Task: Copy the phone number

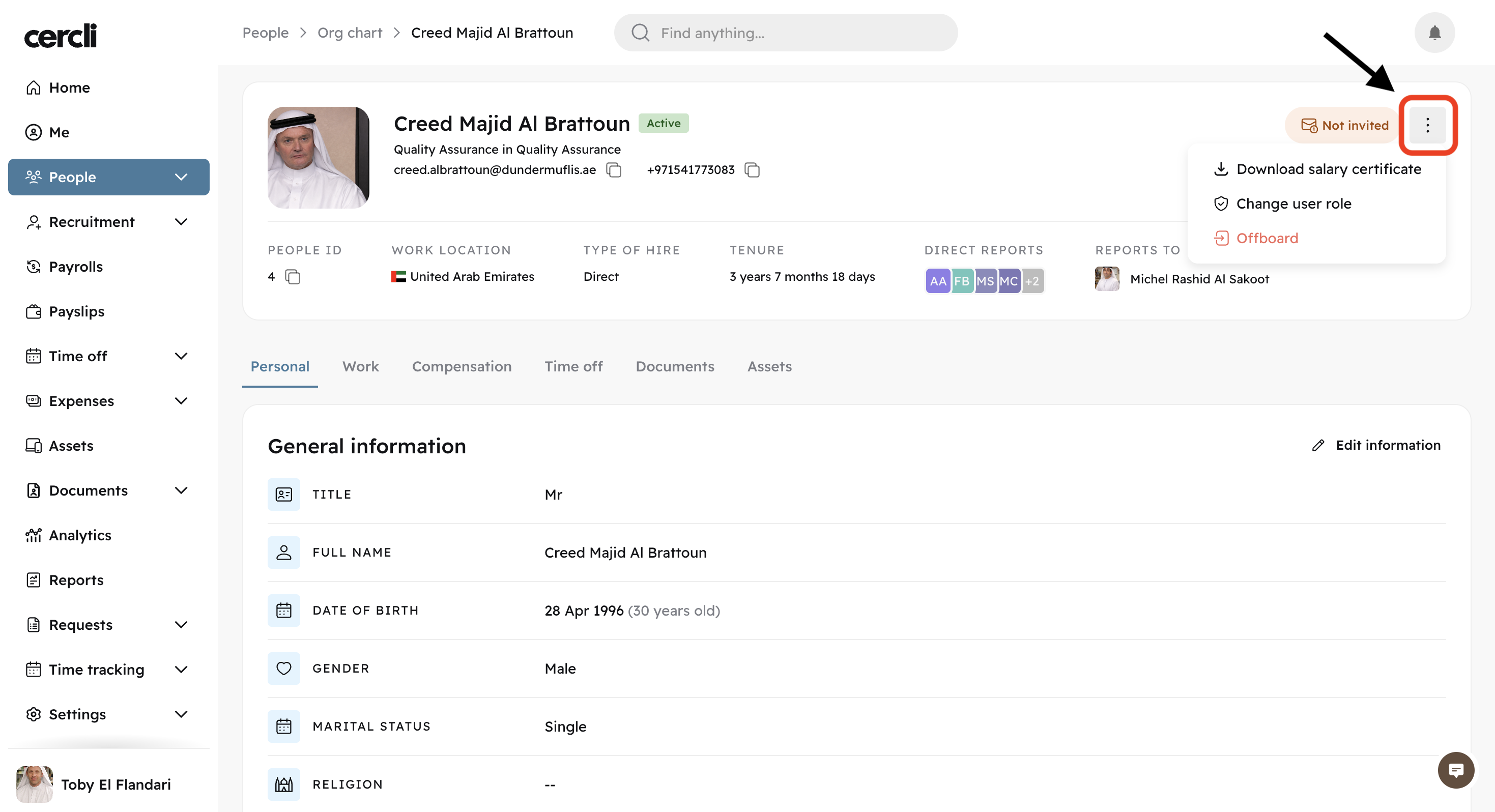Action: tap(752, 170)
